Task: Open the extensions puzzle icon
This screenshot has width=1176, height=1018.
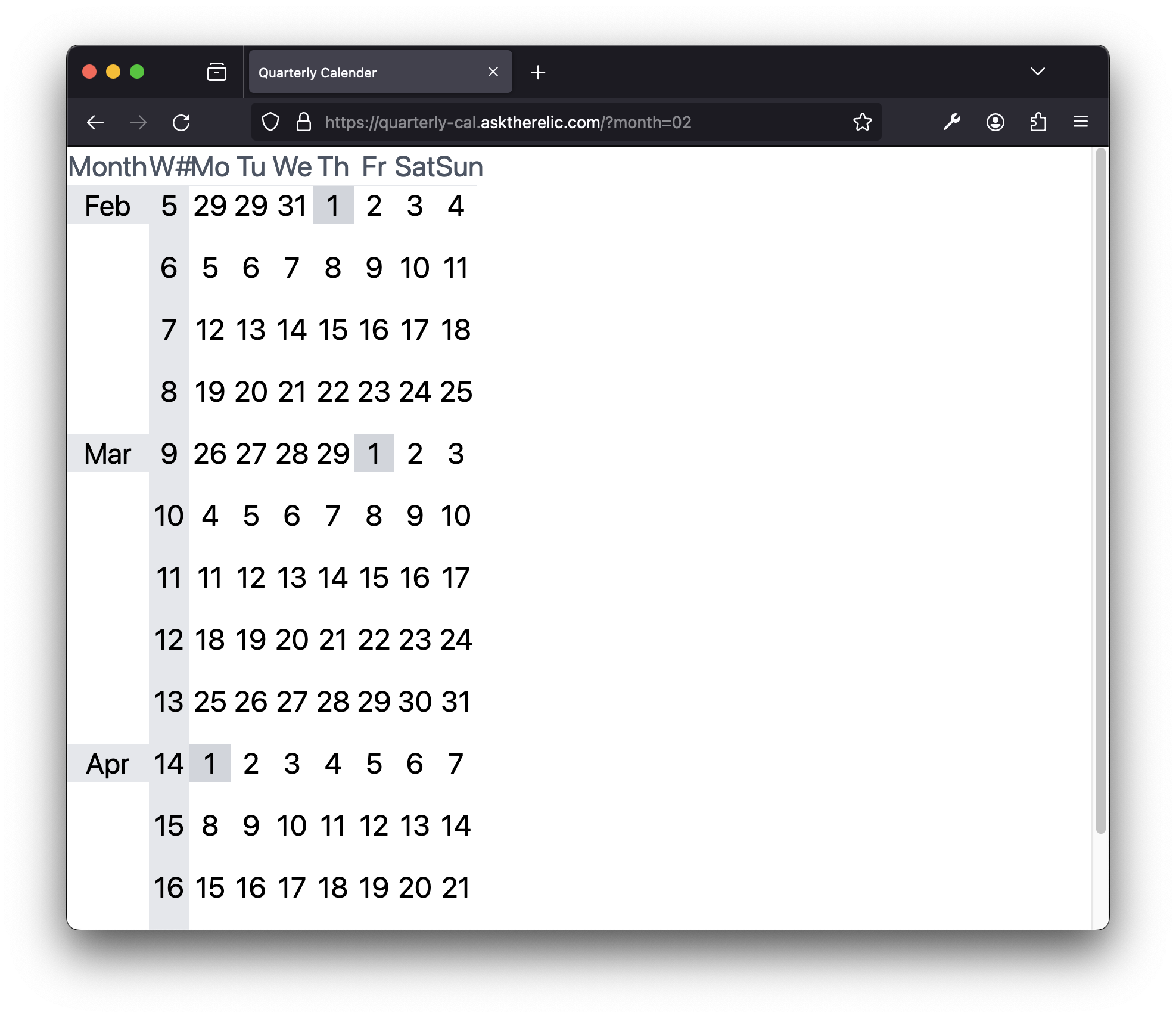Action: (x=1038, y=122)
